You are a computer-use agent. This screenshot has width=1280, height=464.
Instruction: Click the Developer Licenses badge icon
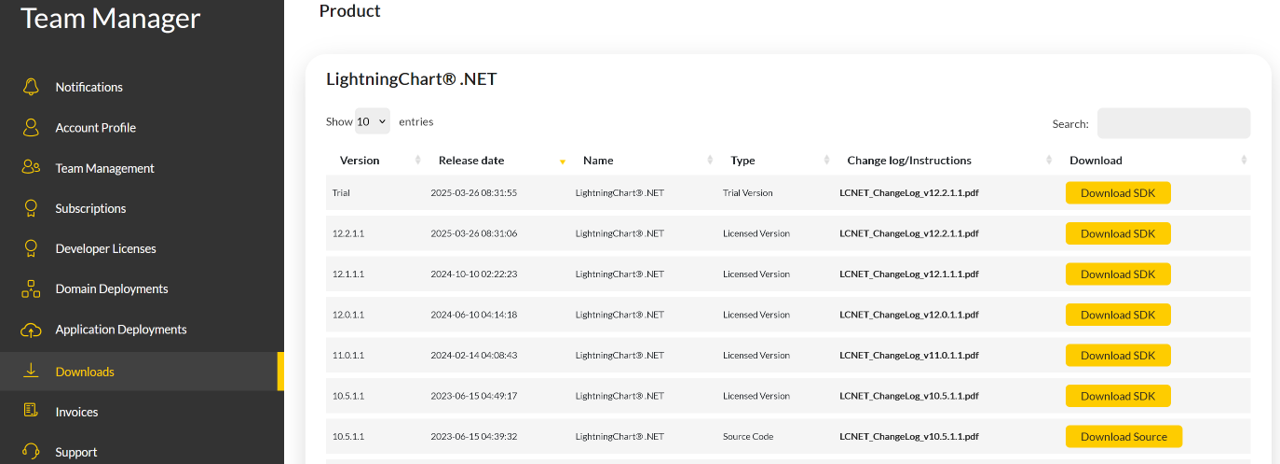pos(31,248)
